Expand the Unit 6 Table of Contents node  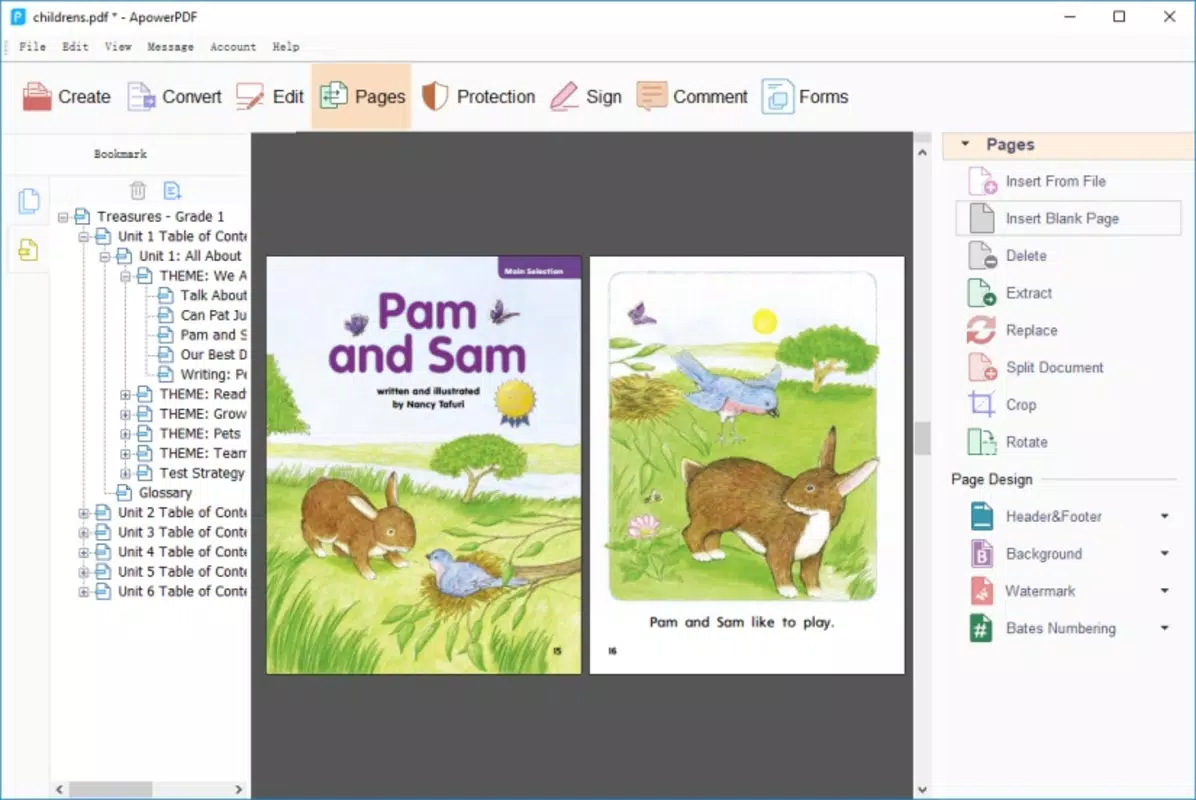[84, 592]
